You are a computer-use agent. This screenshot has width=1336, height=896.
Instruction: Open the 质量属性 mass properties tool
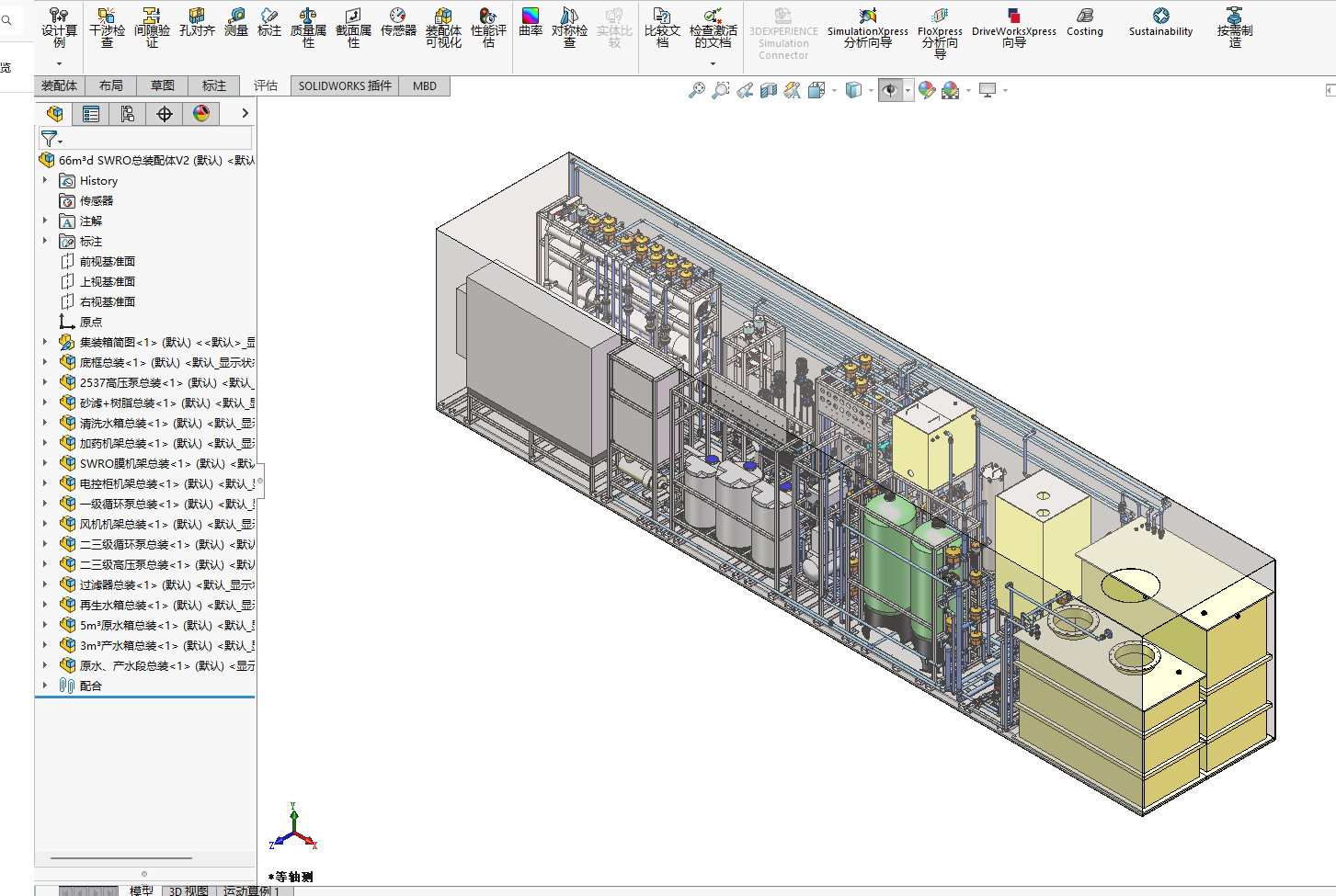[308, 28]
